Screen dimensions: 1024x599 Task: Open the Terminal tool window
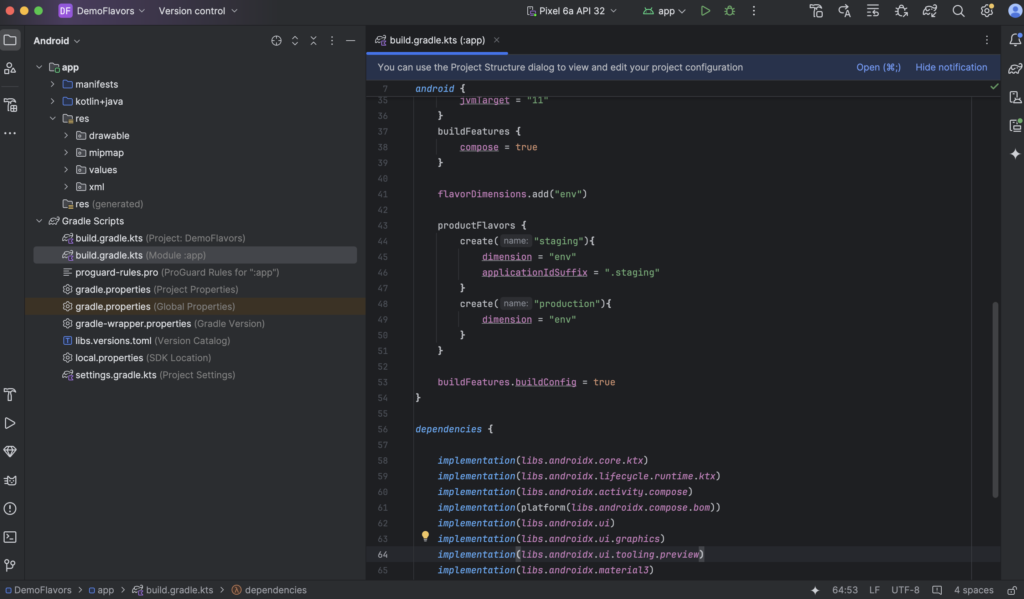pos(10,537)
